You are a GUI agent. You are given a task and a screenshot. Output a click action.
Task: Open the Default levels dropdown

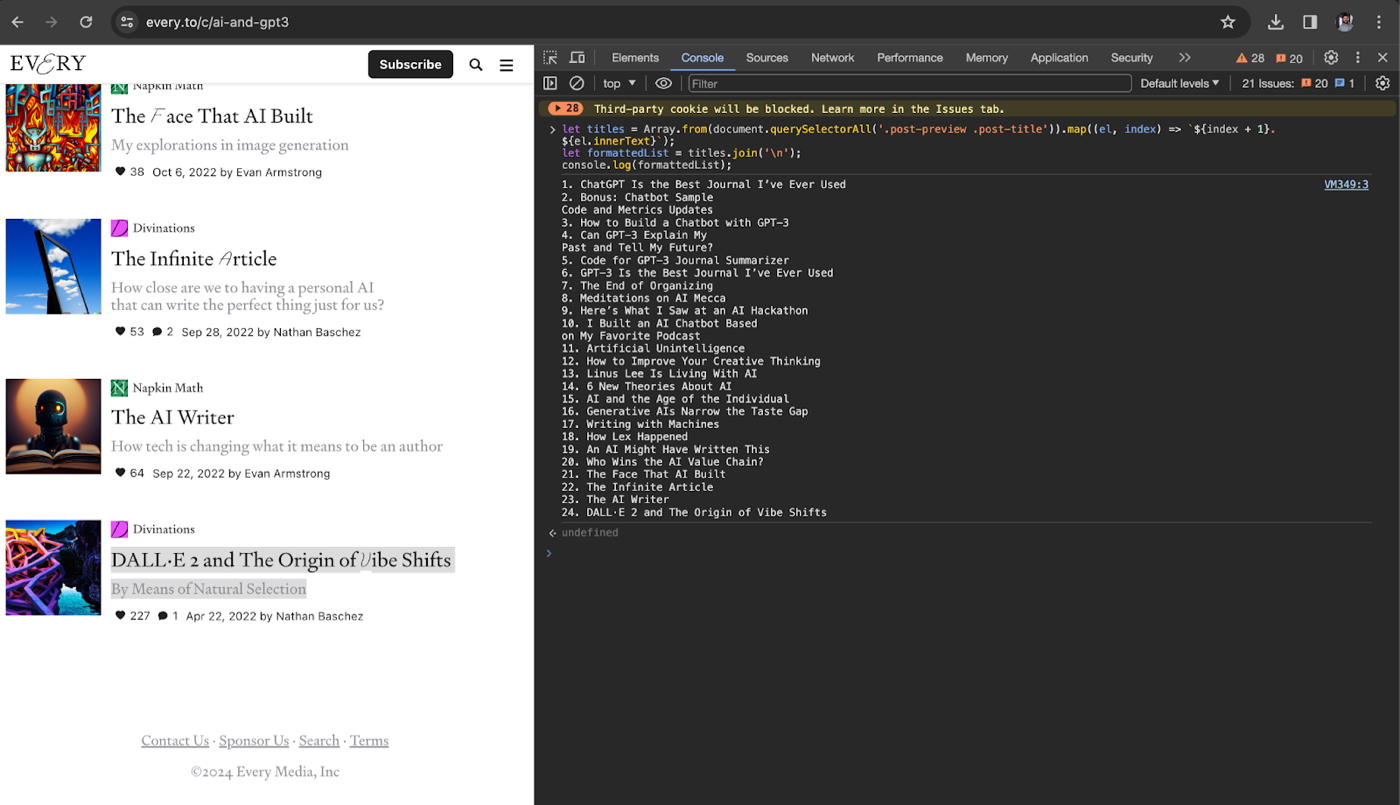click(x=1180, y=84)
